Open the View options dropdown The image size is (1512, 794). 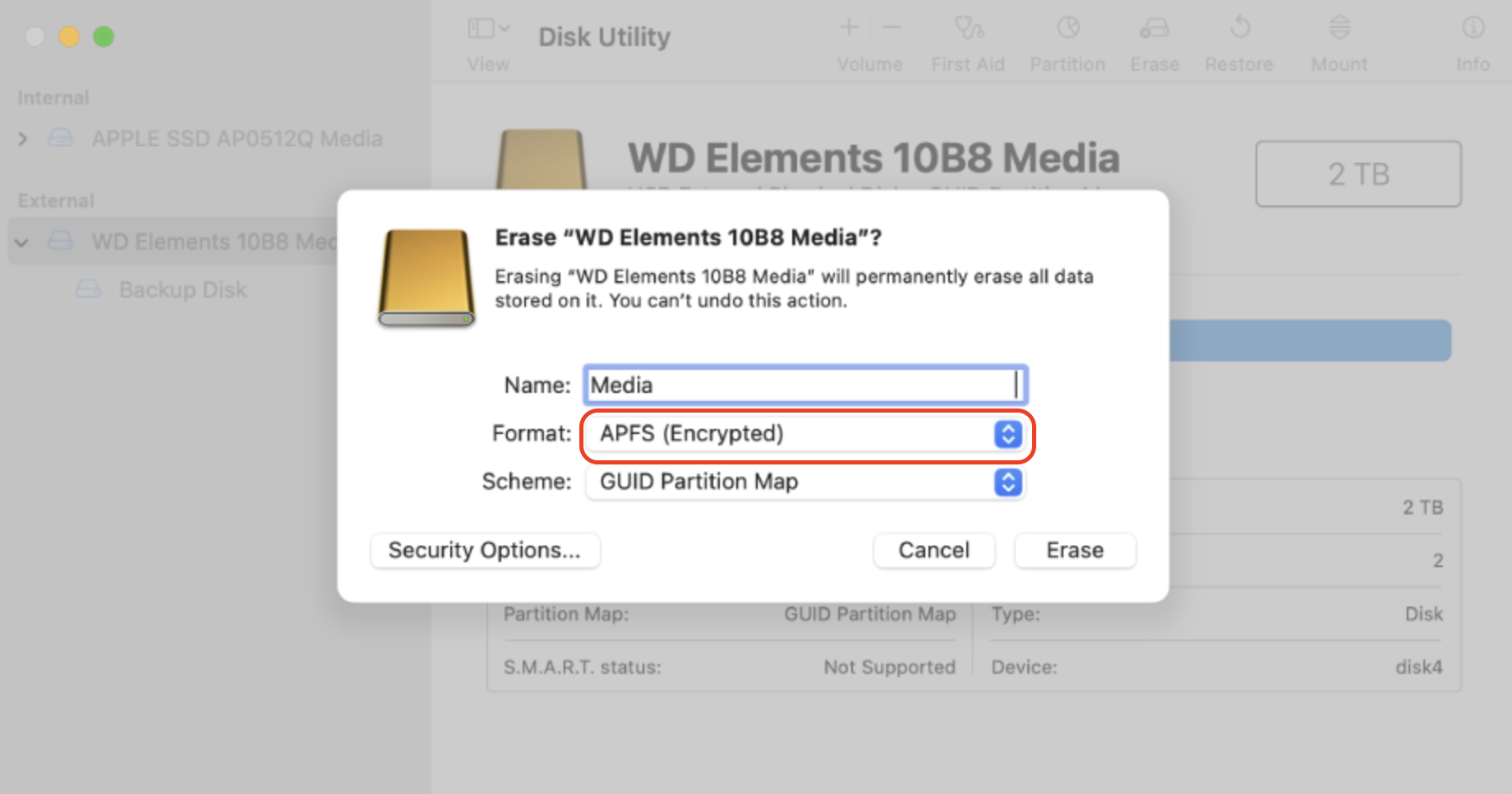click(x=486, y=27)
